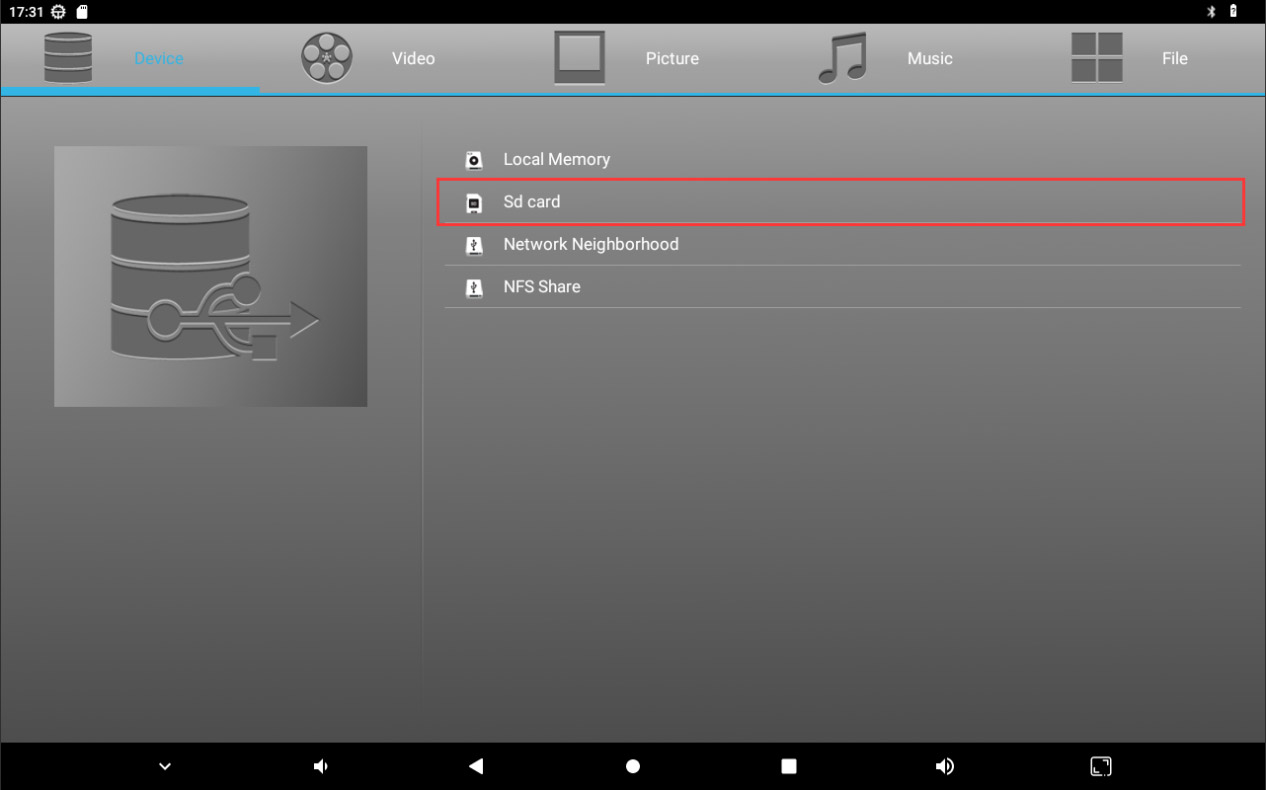Click the Local Memory disk icon
The width and height of the screenshot is (1266, 790).
(x=475, y=160)
